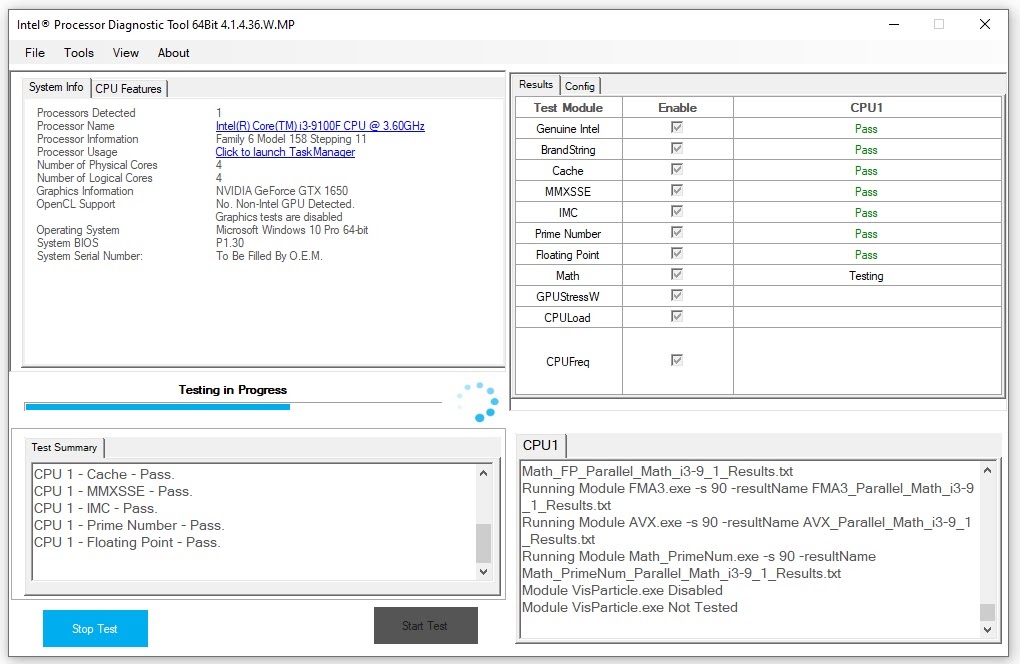Viewport: 1020px width, 664px height.
Task: Uncheck the CPUFreq enable checkbox
Action: tap(677, 360)
